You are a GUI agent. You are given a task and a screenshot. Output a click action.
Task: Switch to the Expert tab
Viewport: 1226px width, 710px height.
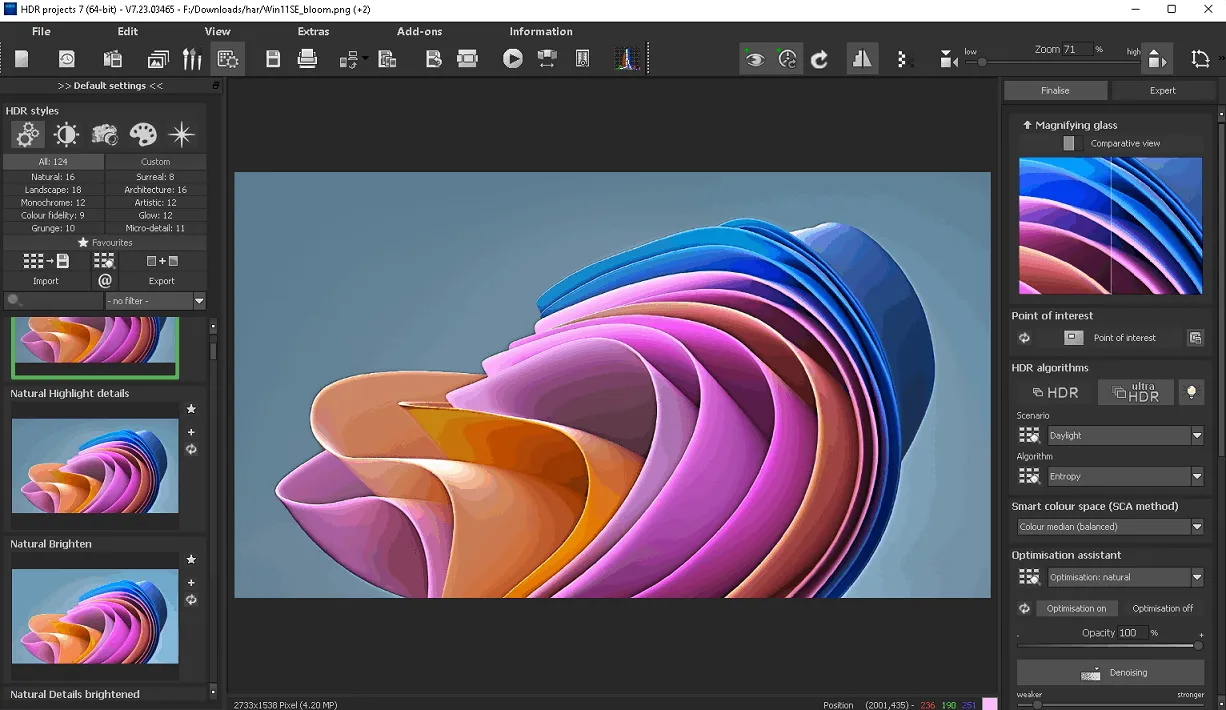tap(1162, 90)
